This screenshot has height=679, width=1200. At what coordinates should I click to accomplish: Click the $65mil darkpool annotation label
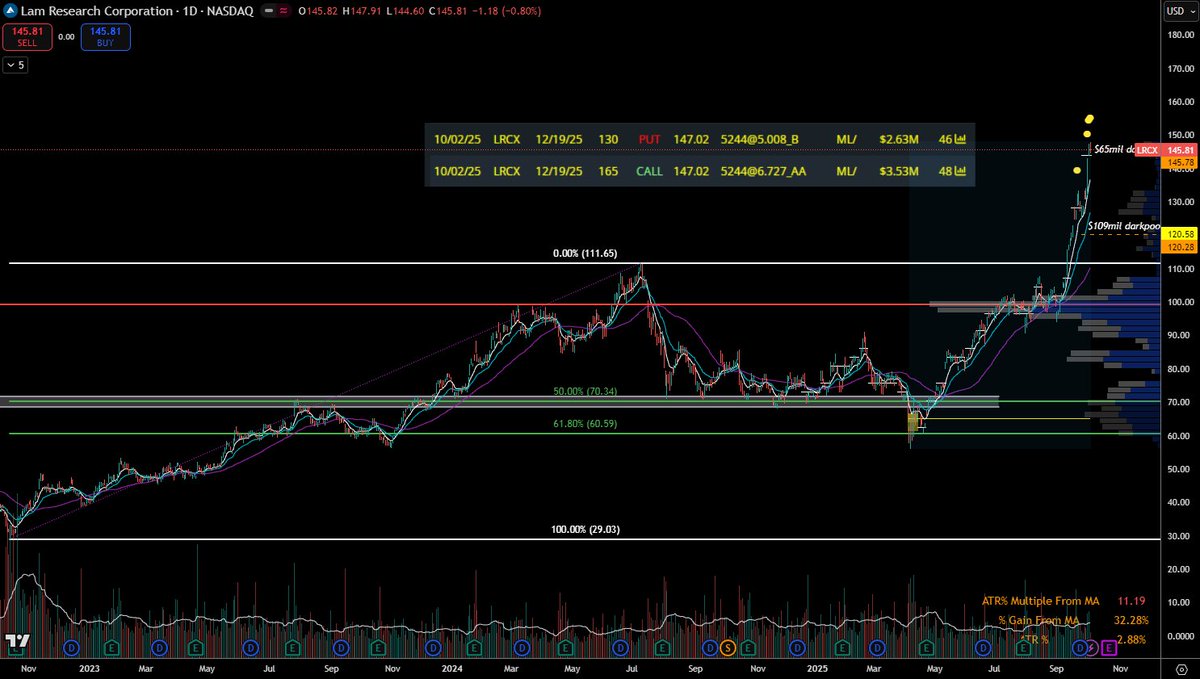1112,149
